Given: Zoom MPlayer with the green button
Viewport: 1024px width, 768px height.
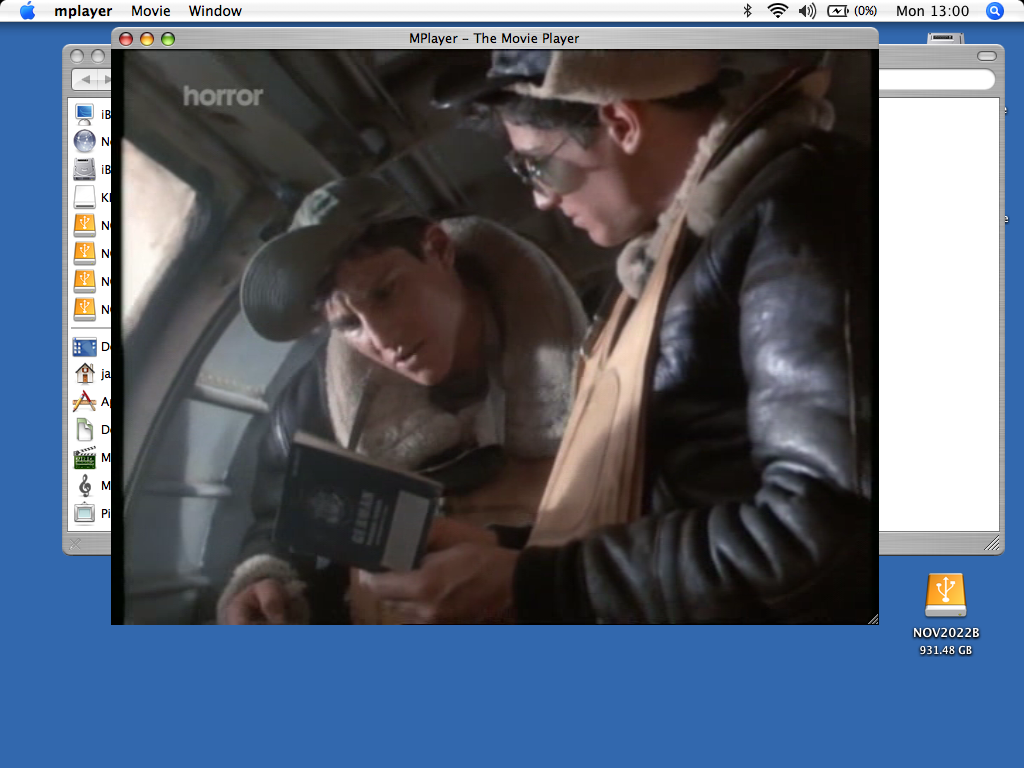Looking at the screenshot, I should (x=168, y=39).
